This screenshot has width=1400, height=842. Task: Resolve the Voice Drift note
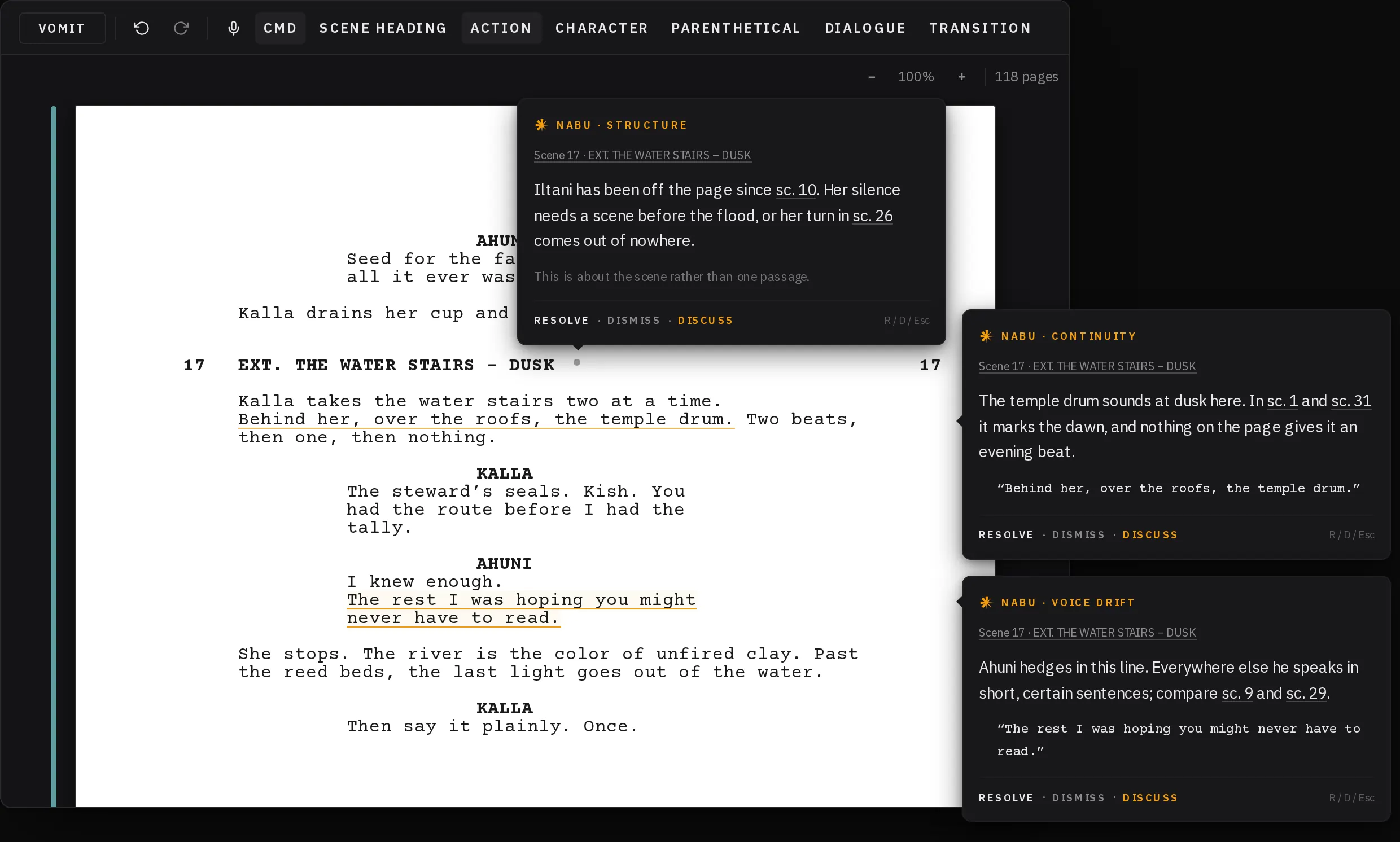tap(1006, 798)
